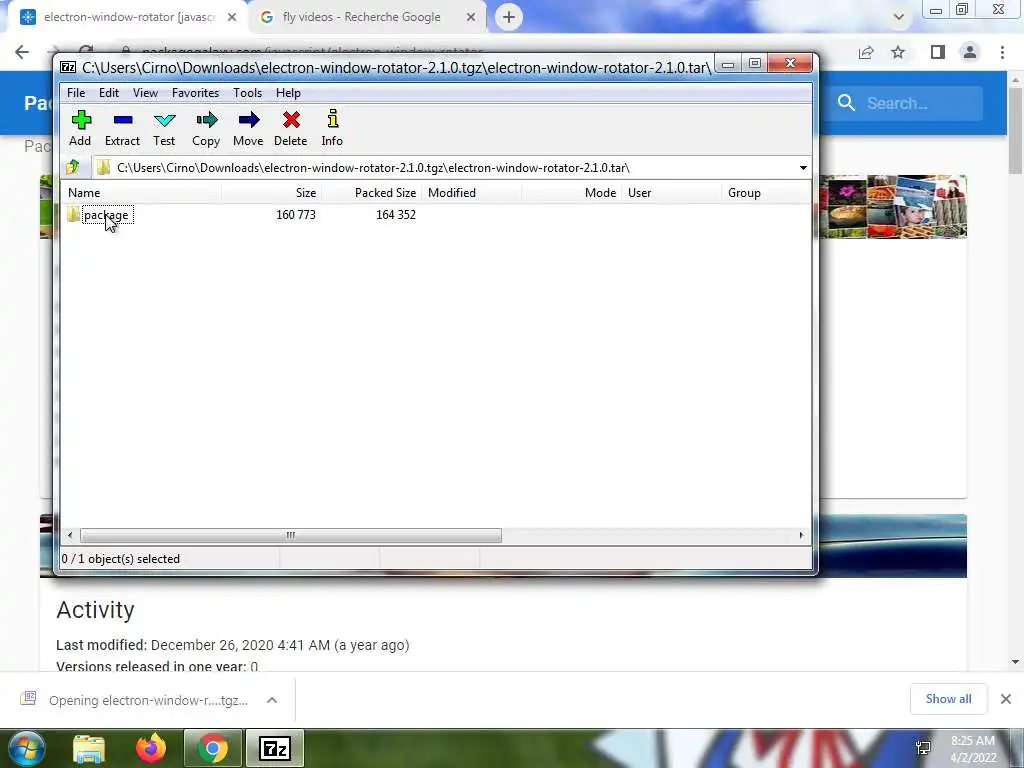Sort by the Name column header
The height and width of the screenshot is (768, 1024).
click(x=142, y=193)
